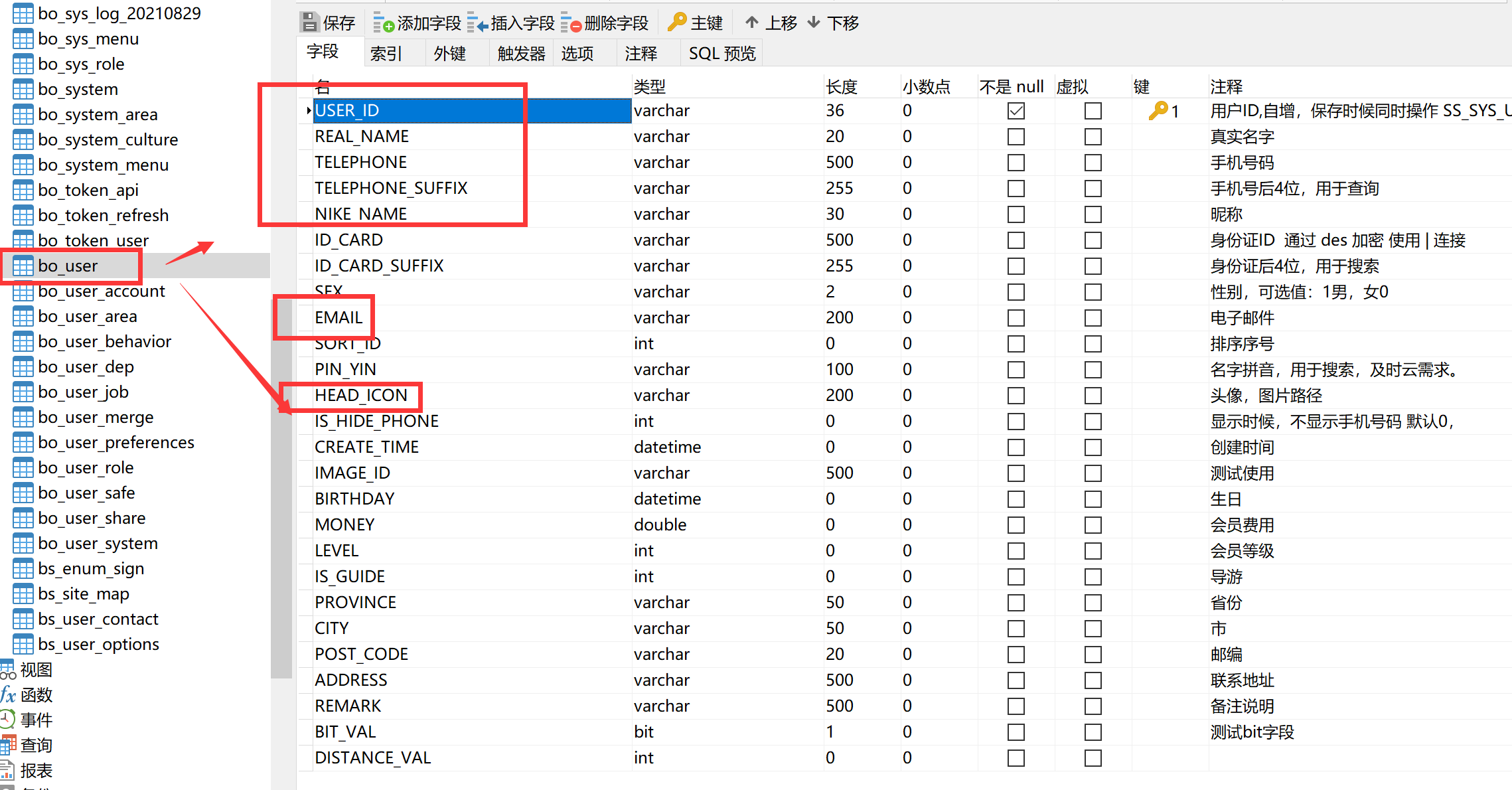
Task: Click the table list vertical scrollbar
Action: (x=281, y=488)
